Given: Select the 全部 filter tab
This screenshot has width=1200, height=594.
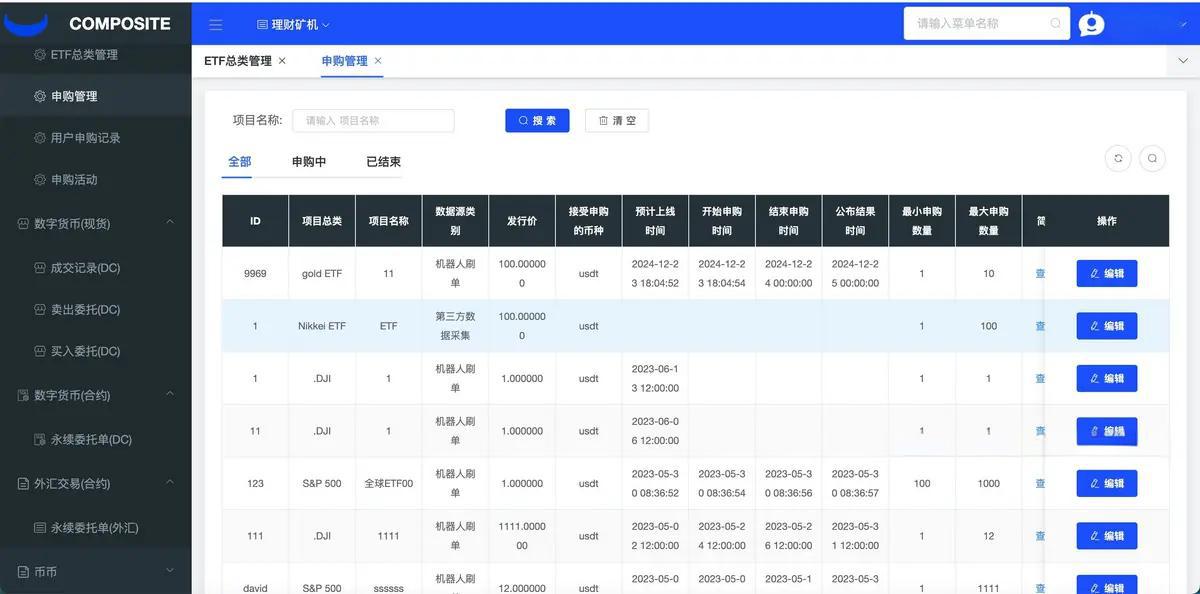Looking at the screenshot, I should 239,161.
